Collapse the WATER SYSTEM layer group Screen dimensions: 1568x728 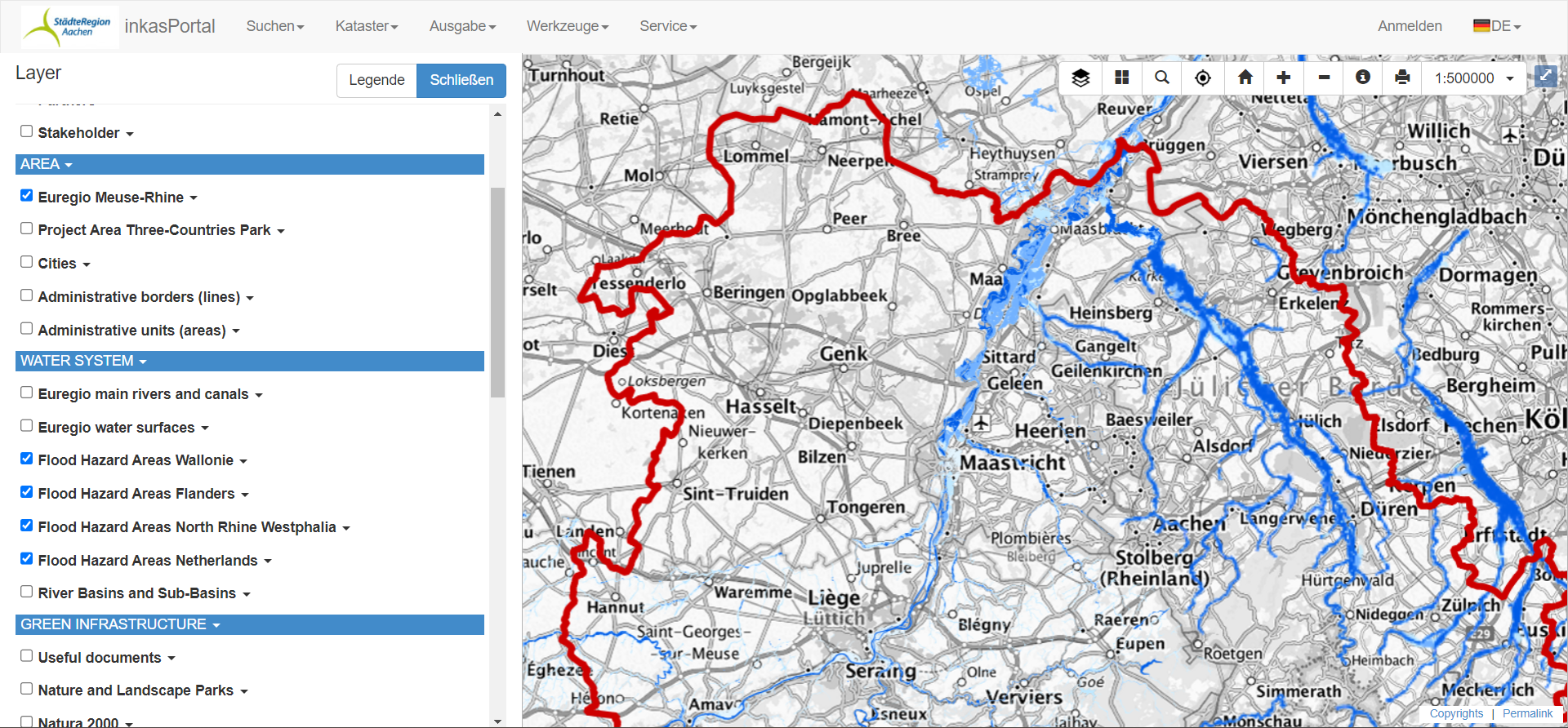[x=83, y=361]
